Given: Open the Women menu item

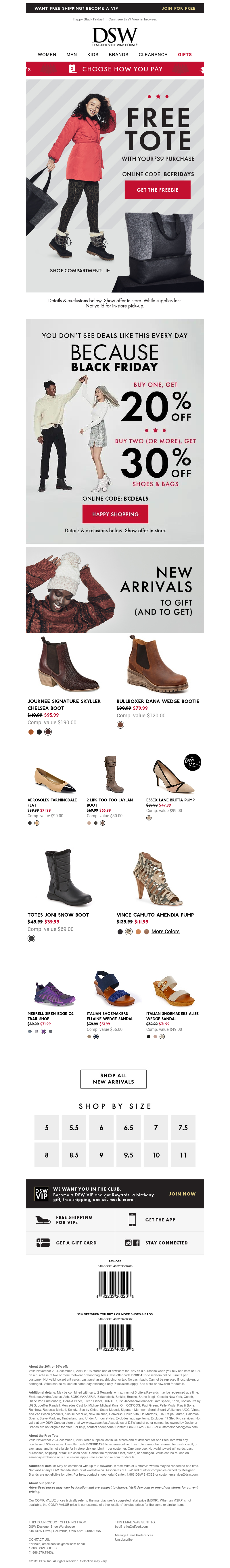Looking at the screenshot, I should click(47, 55).
